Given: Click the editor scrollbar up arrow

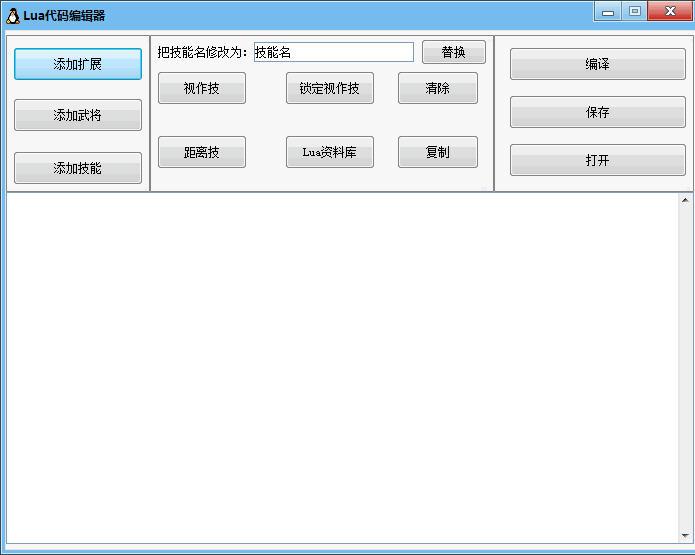Looking at the screenshot, I should coord(685,201).
